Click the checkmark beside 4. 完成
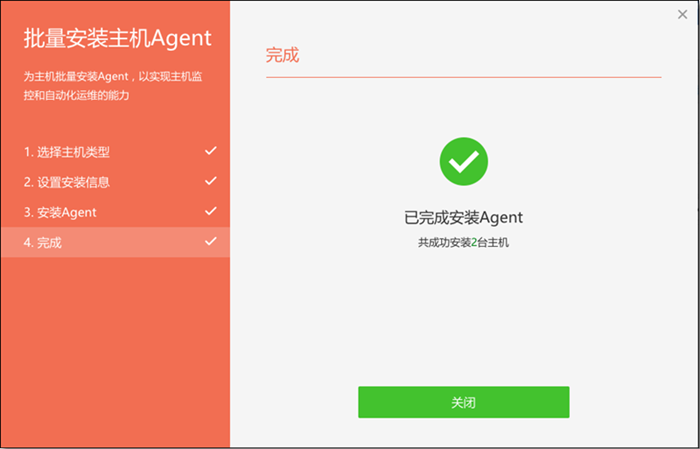Image resolution: width=700 pixels, height=449 pixels. 210,241
